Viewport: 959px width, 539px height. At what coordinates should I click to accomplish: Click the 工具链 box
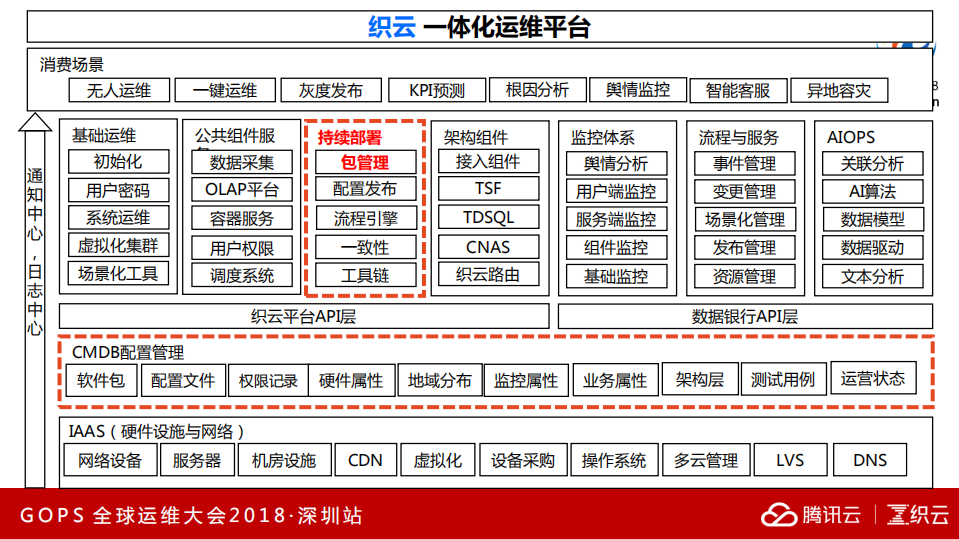pos(365,275)
